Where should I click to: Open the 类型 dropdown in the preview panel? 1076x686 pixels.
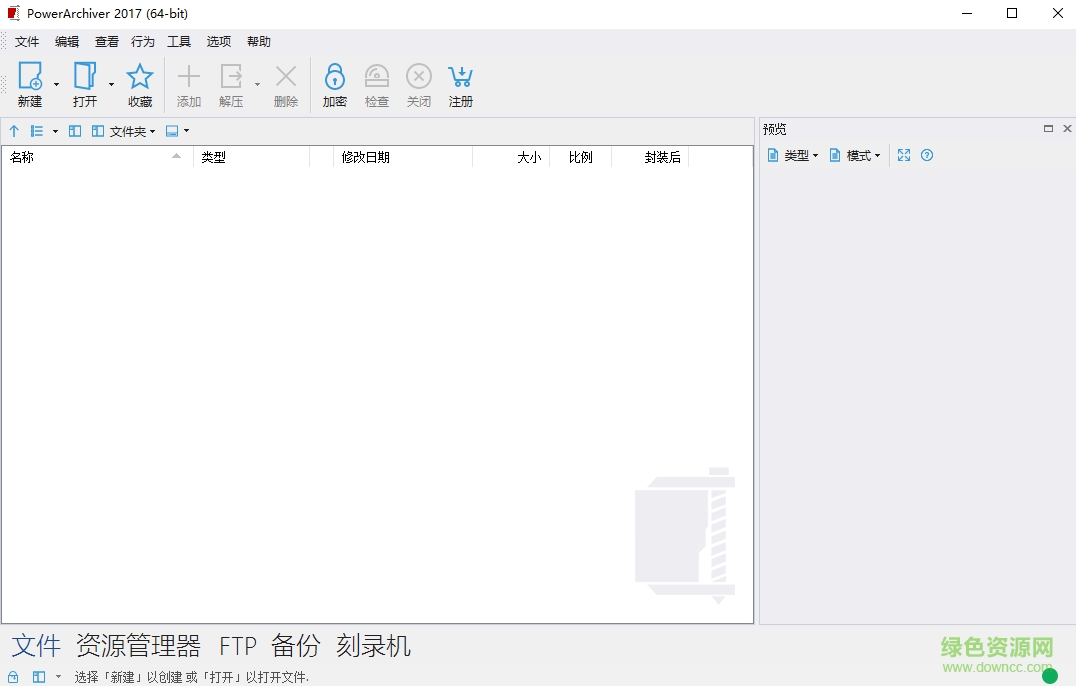click(x=793, y=155)
